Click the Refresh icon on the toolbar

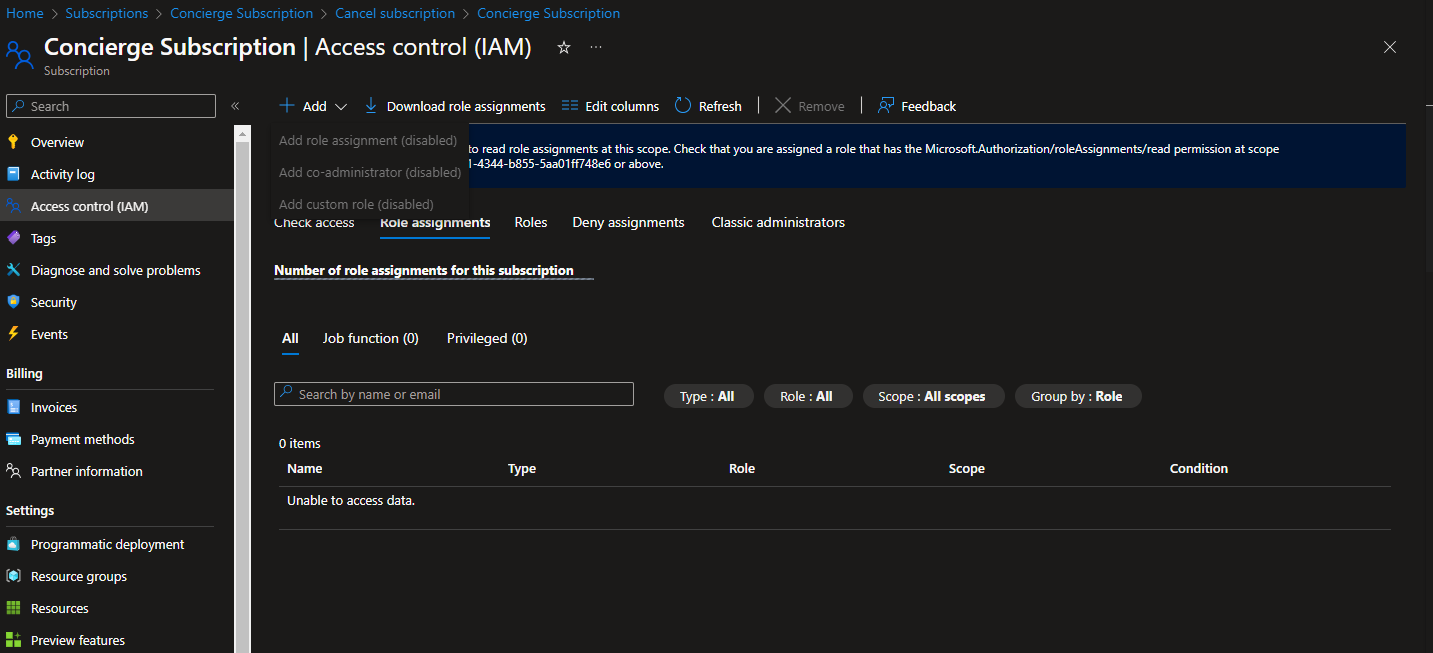pos(683,105)
